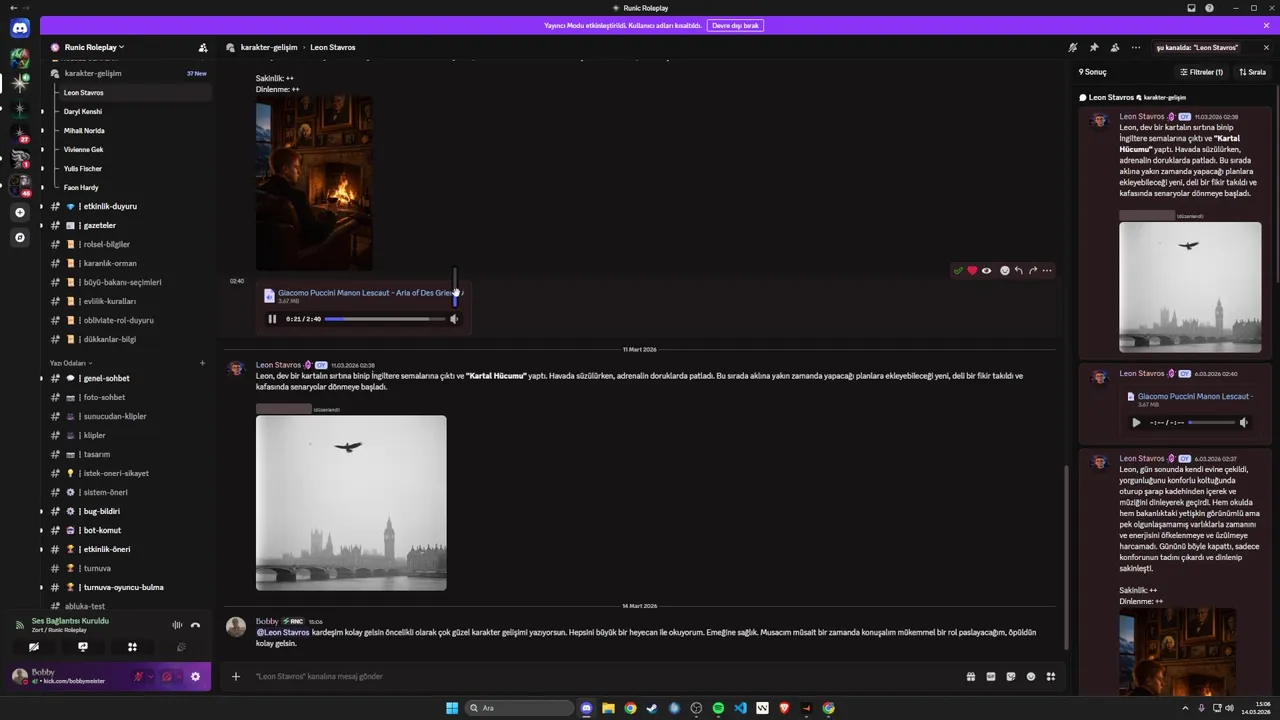Screen dimensions: 1280x720
Task: Mute notifications for this thread in header
Action: coord(1073,47)
